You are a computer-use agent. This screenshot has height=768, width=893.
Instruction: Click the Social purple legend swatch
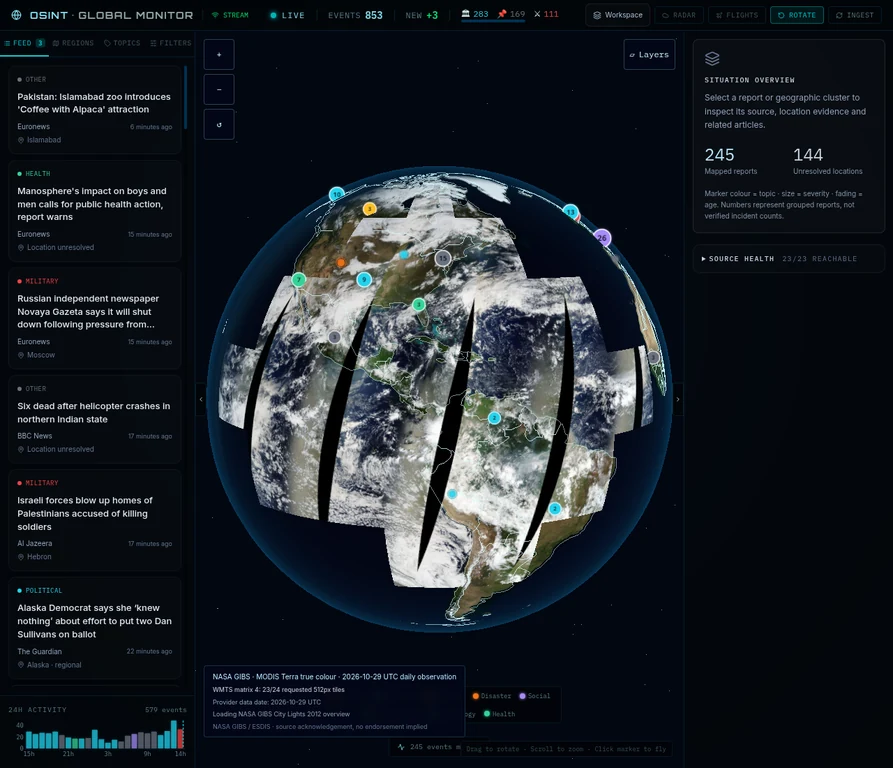(x=522, y=696)
